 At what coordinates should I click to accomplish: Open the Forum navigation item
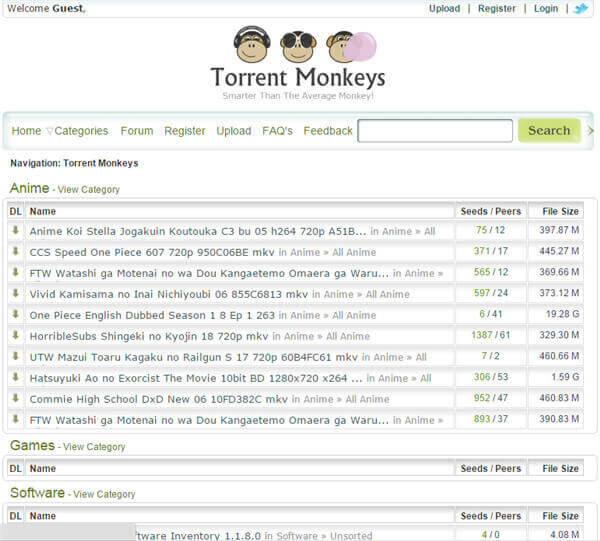137,131
